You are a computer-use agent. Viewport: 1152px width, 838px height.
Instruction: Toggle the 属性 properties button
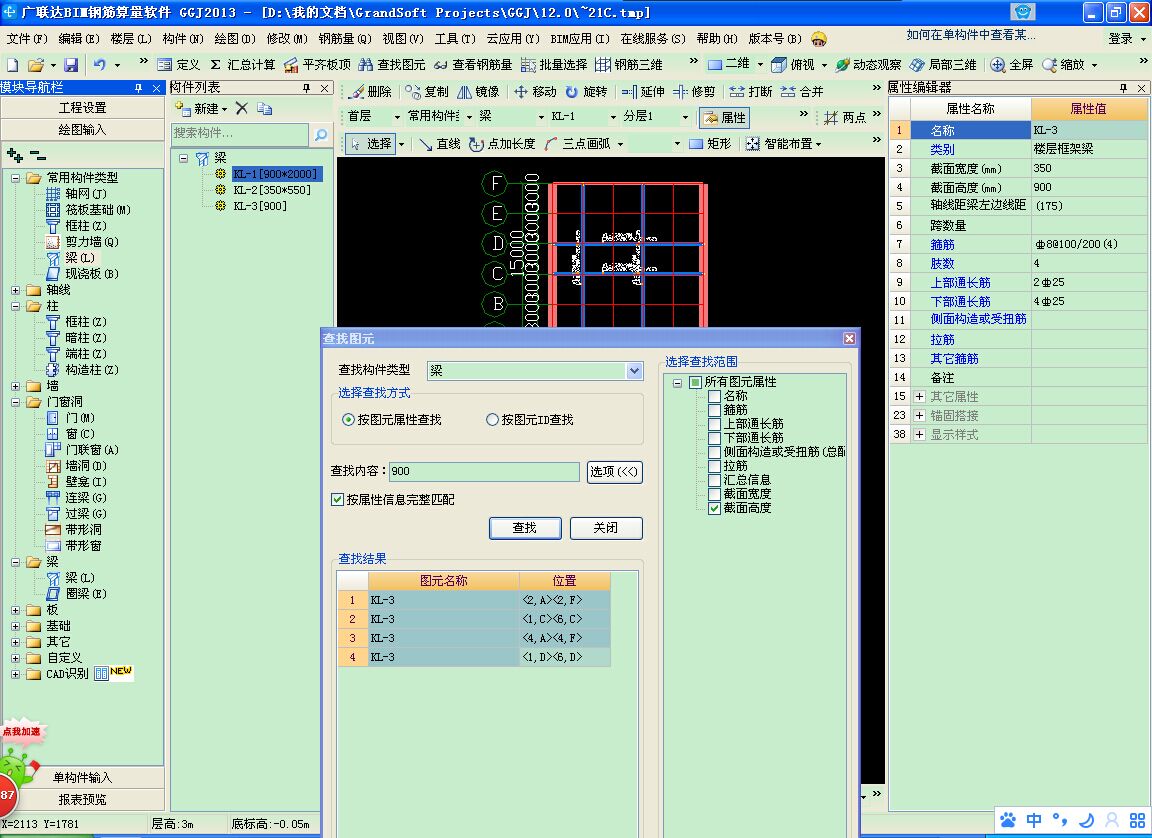[x=724, y=118]
